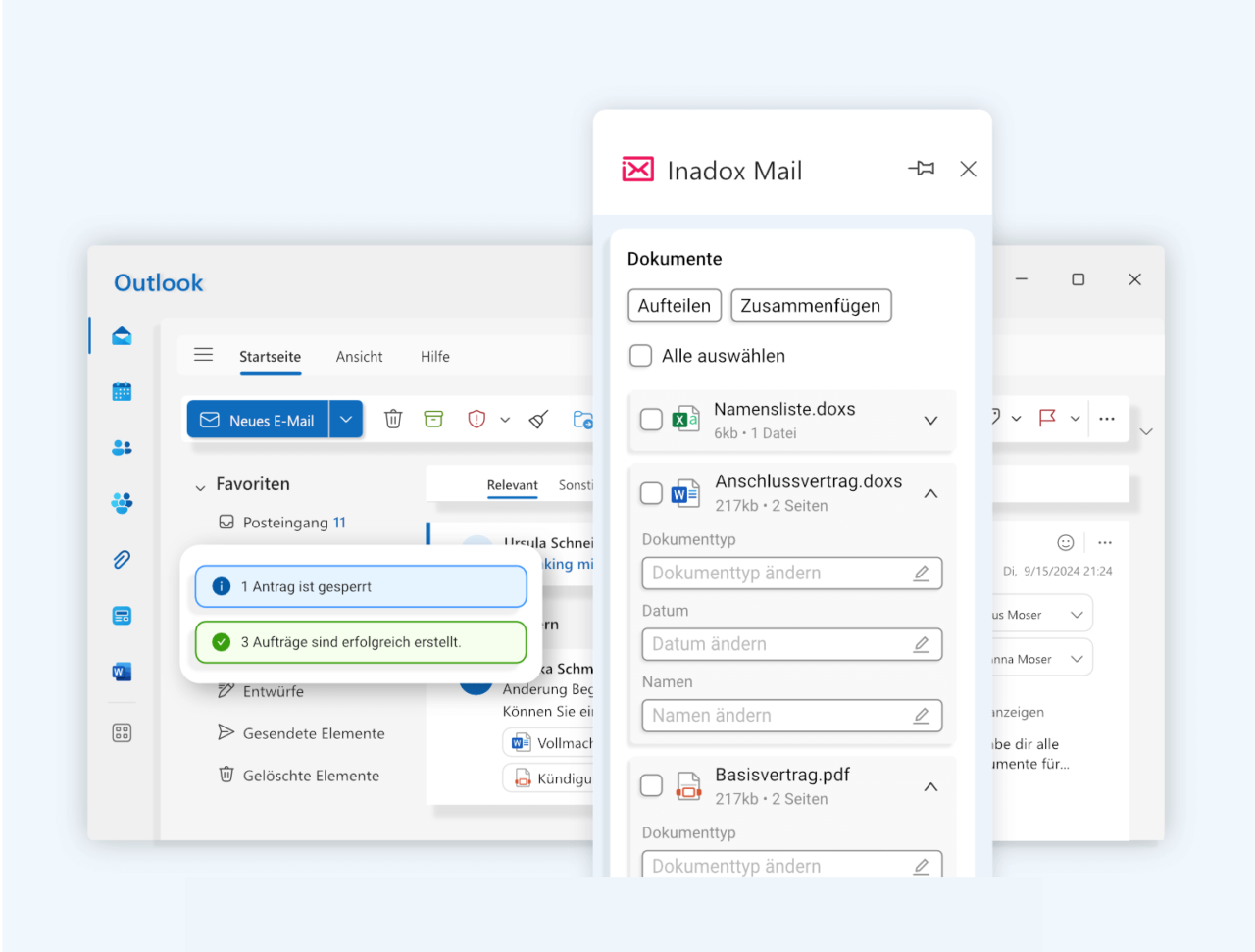Open the Neues E-Mail dropdown arrow
The height and width of the screenshot is (952, 1255).
point(346,420)
